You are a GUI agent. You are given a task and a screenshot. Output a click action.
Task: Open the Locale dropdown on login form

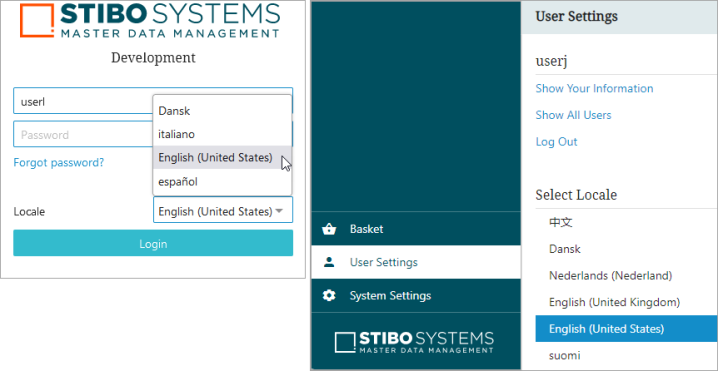(223, 210)
